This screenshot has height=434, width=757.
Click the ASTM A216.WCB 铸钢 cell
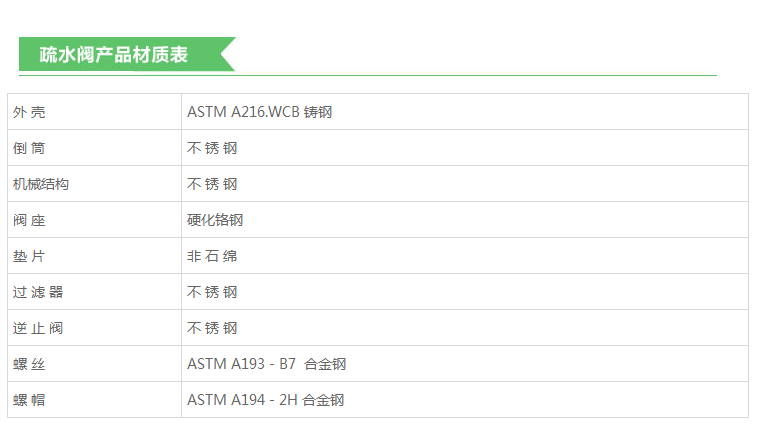click(x=259, y=112)
